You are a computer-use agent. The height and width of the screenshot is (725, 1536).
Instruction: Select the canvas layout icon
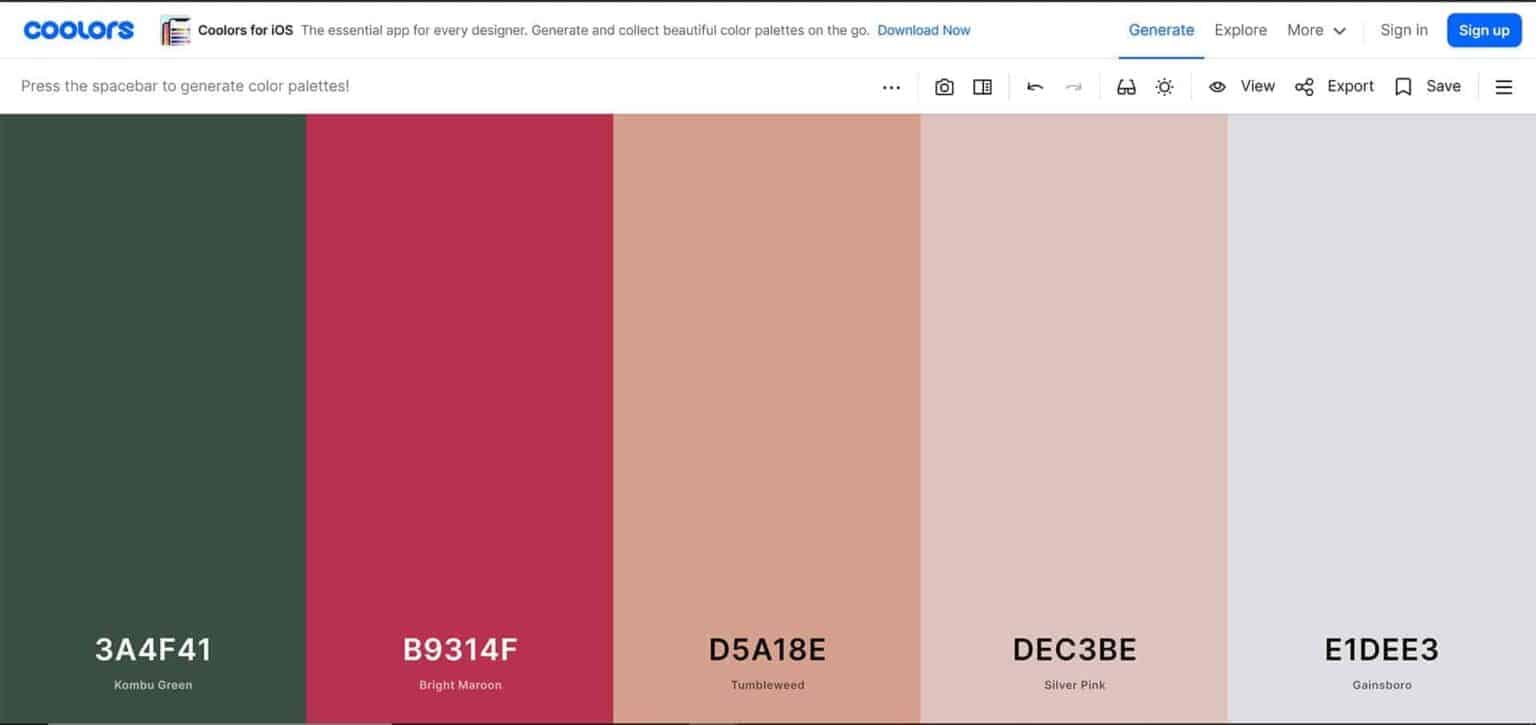click(x=982, y=87)
